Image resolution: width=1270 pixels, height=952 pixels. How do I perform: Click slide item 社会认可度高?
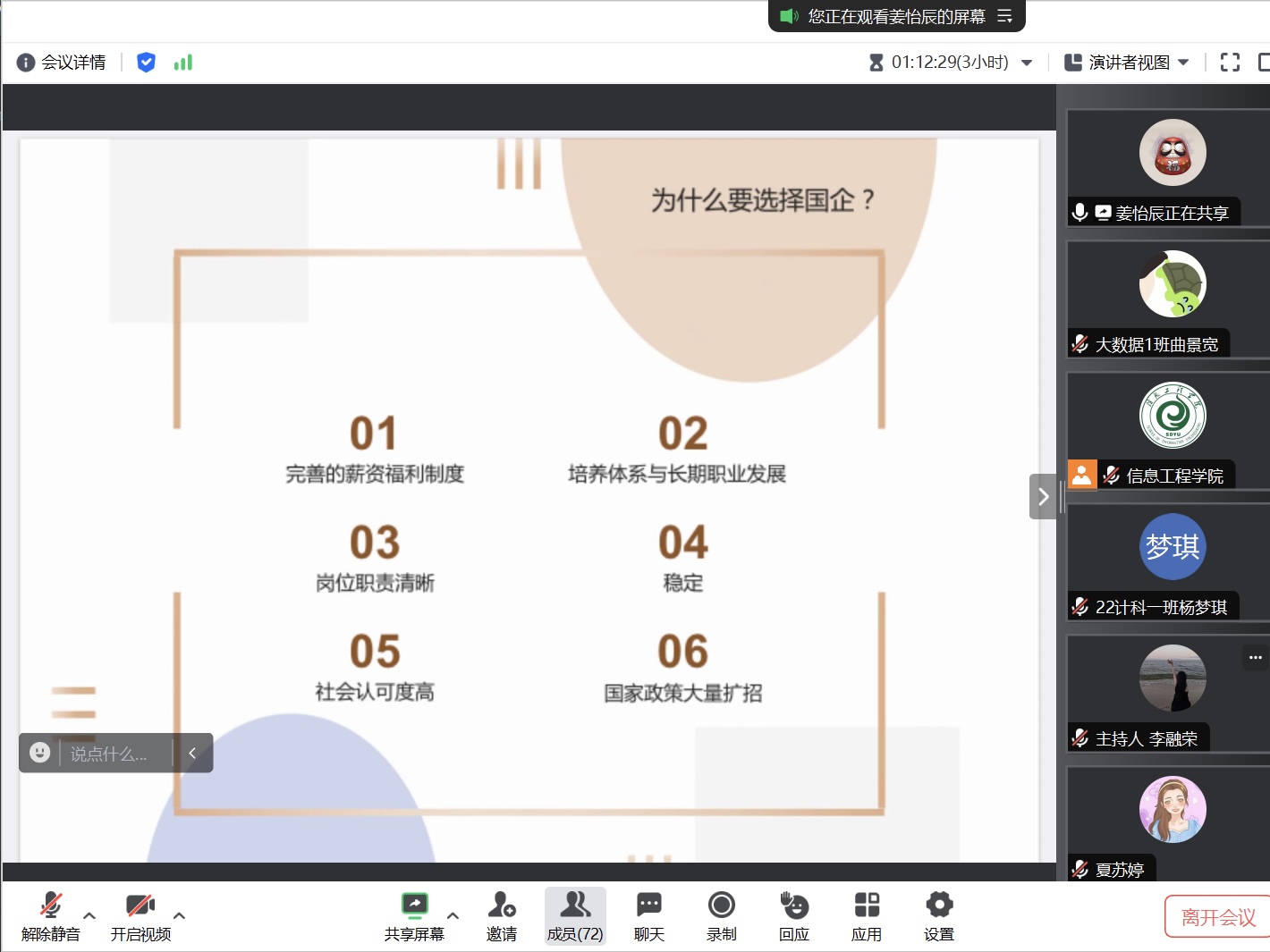coord(375,692)
